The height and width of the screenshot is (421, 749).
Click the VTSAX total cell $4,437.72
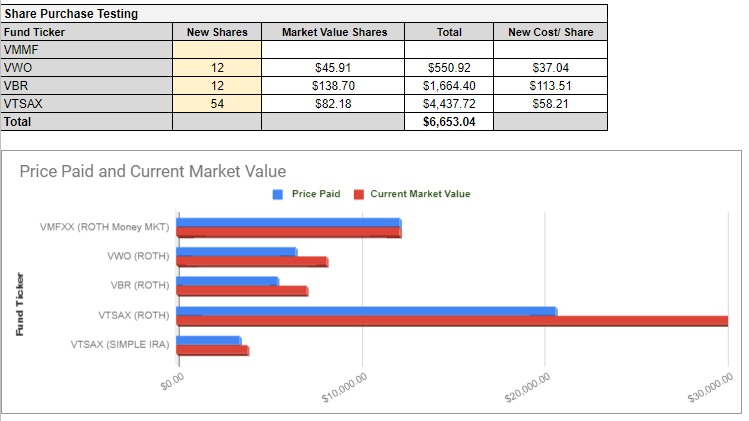449,104
